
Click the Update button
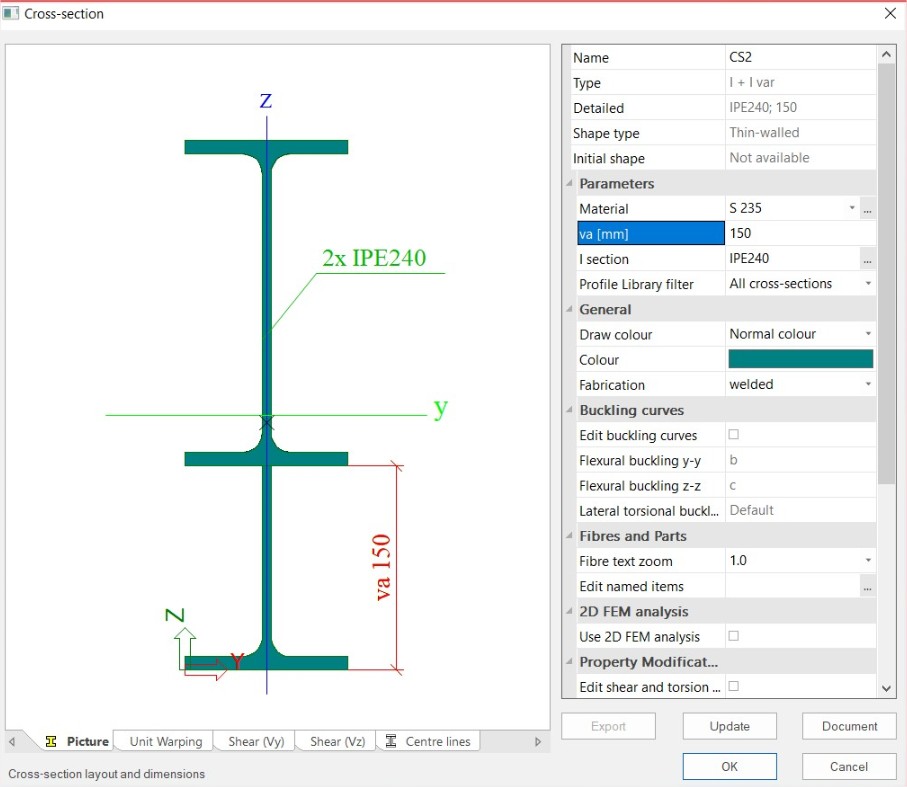point(729,726)
